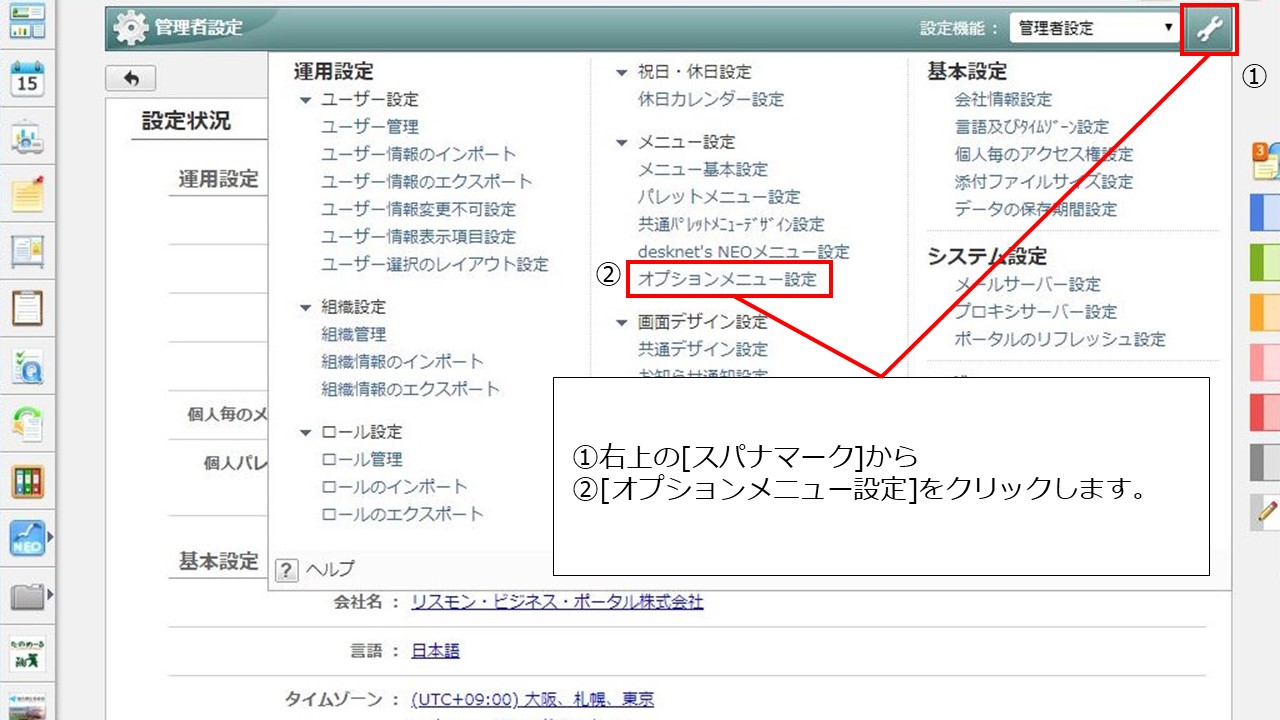Viewport: 1280px width, 720px height.
Task: Open ユーザー管理 in the menu
Action: coord(370,127)
